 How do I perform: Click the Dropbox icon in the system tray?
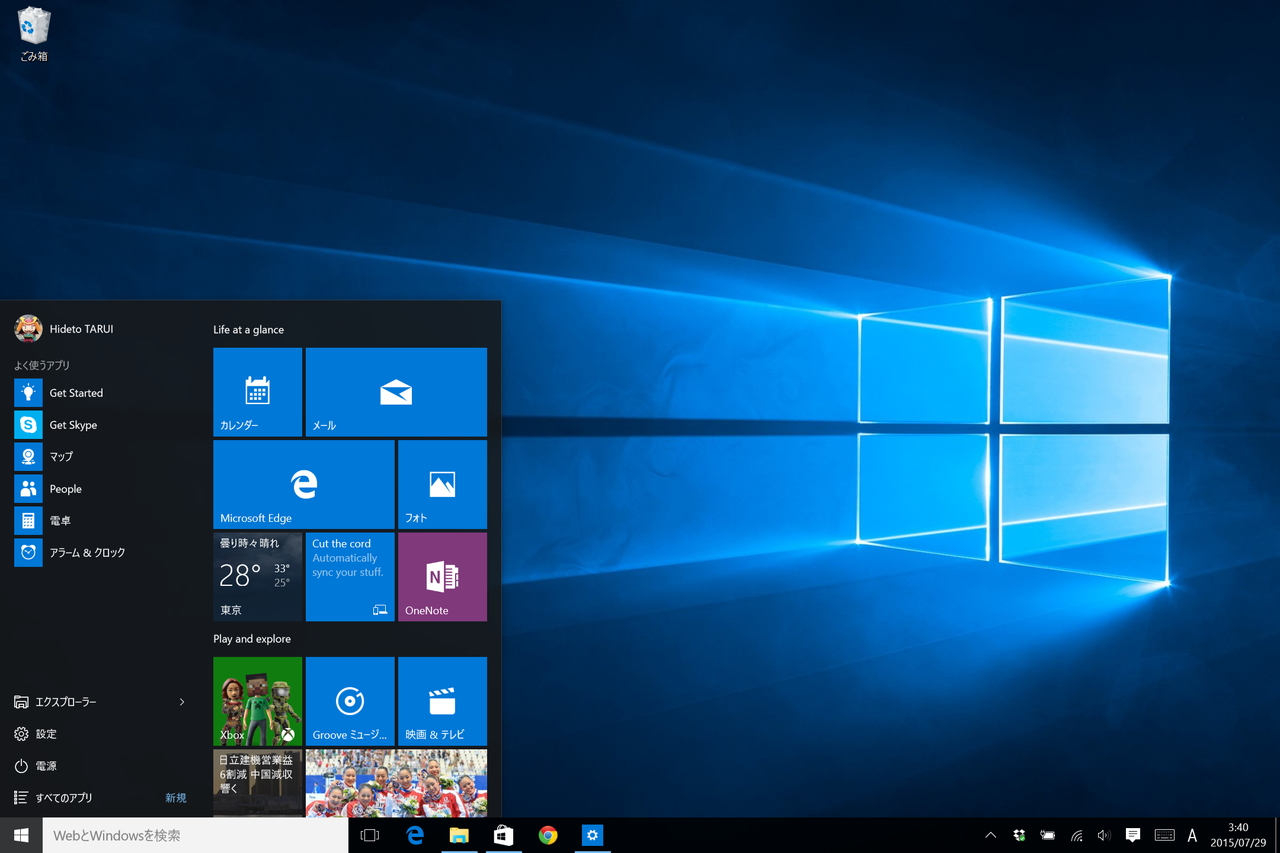(1019, 835)
